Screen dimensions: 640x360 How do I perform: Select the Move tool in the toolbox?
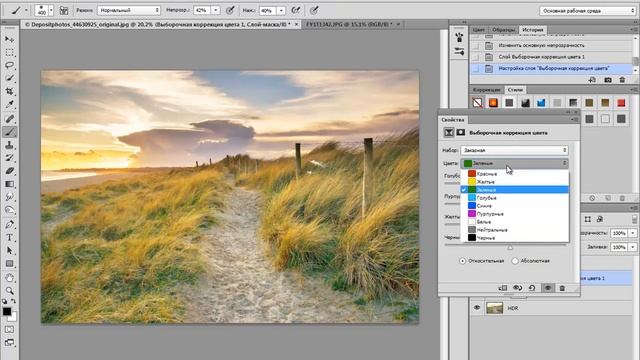[9, 39]
